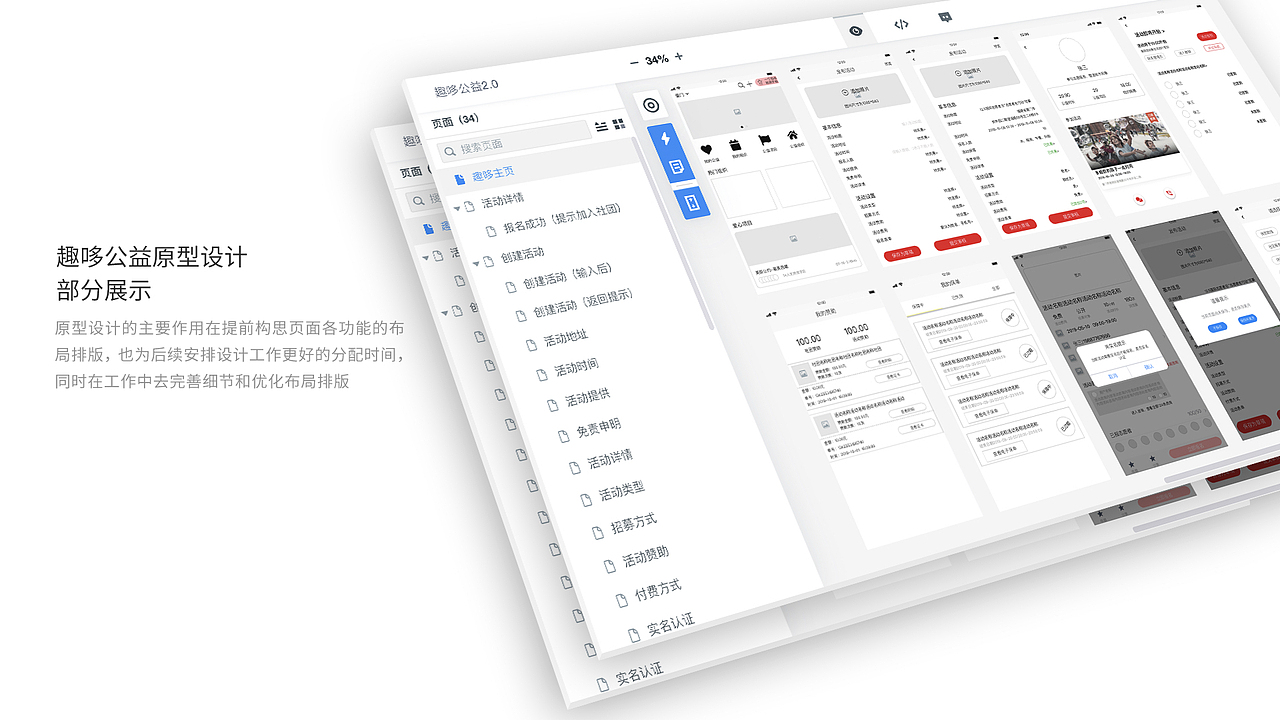
Task: Switch page list to tree view icon
Action: click(601, 126)
